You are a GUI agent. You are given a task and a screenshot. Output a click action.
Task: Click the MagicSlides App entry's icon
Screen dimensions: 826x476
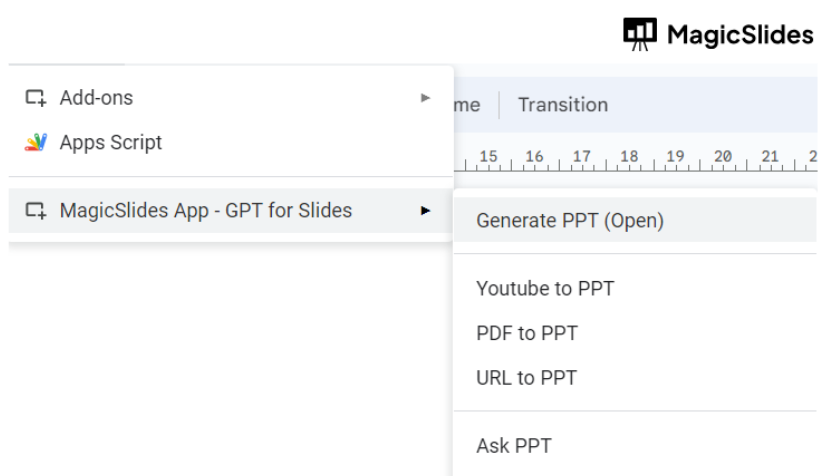pos(36,210)
